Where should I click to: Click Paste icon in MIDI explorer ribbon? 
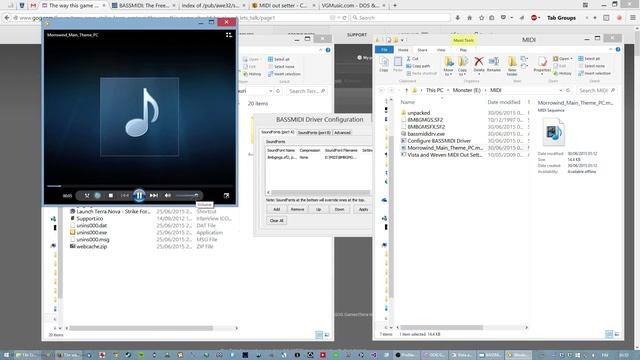tap(398, 64)
